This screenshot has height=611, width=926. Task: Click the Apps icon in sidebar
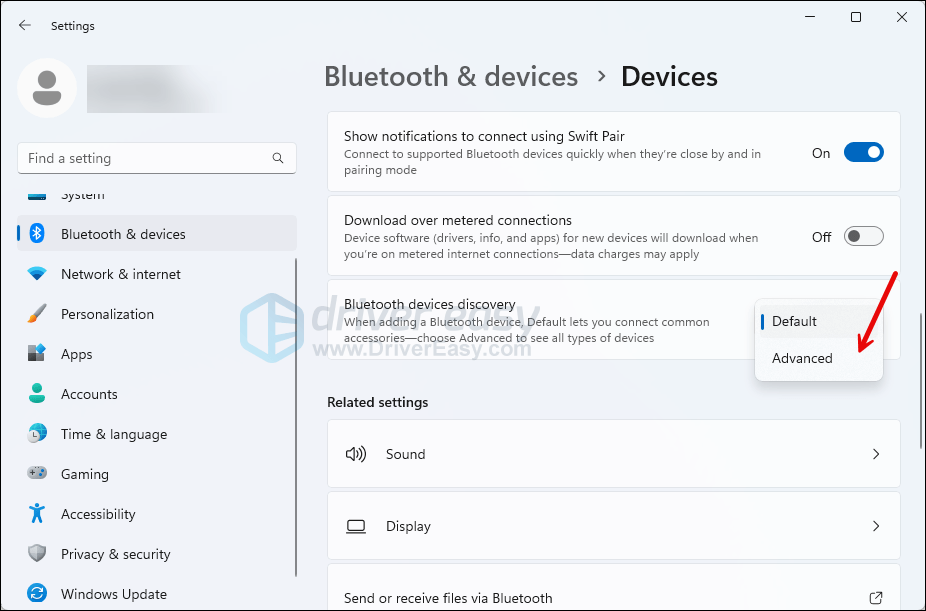click(37, 354)
